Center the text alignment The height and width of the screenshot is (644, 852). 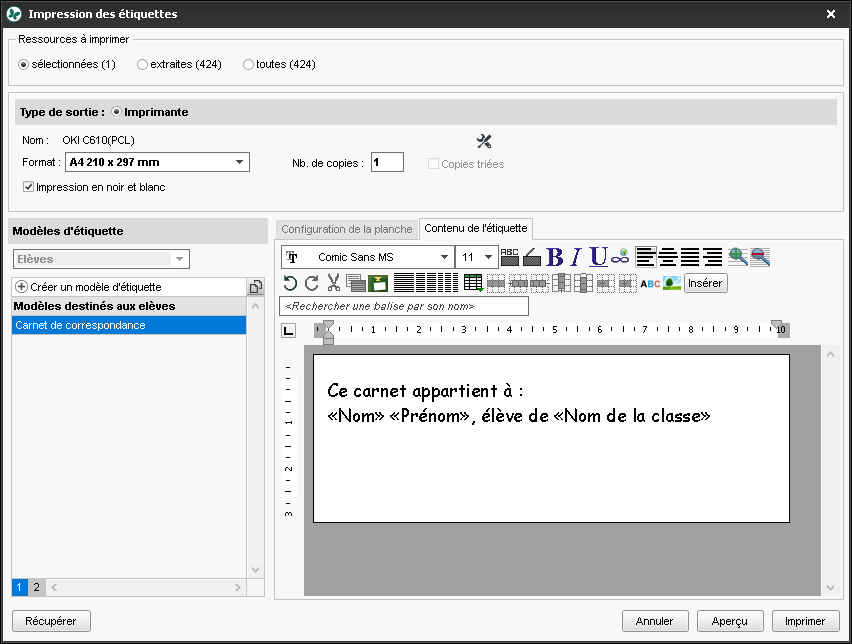coord(668,257)
